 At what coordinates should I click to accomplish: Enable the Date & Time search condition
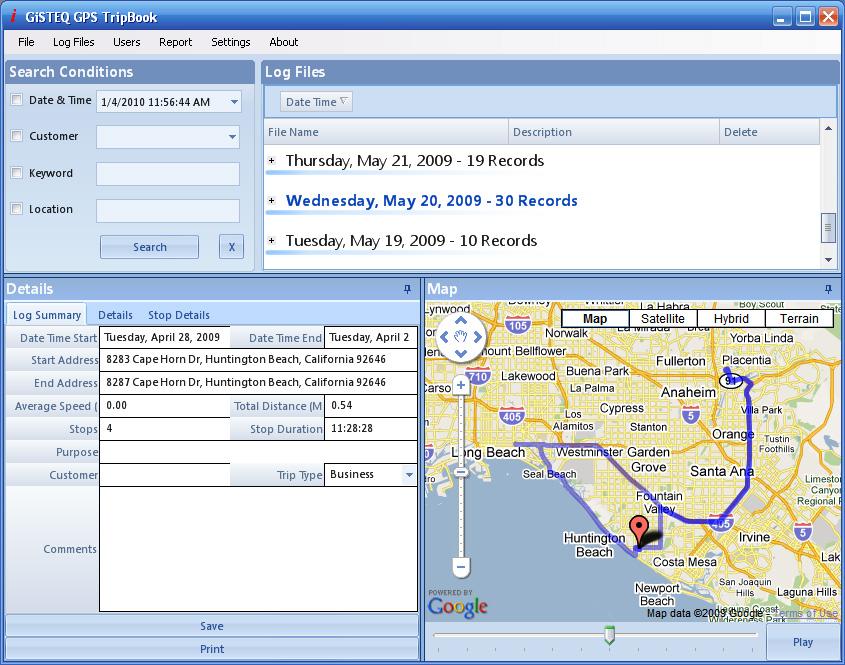pyautogui.click(x=17, y=100)
